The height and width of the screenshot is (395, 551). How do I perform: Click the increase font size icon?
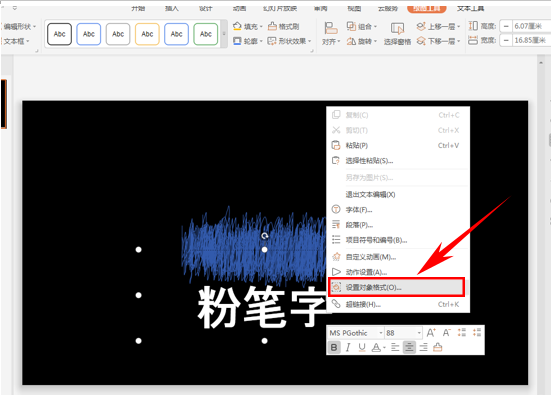click(431, 332)
